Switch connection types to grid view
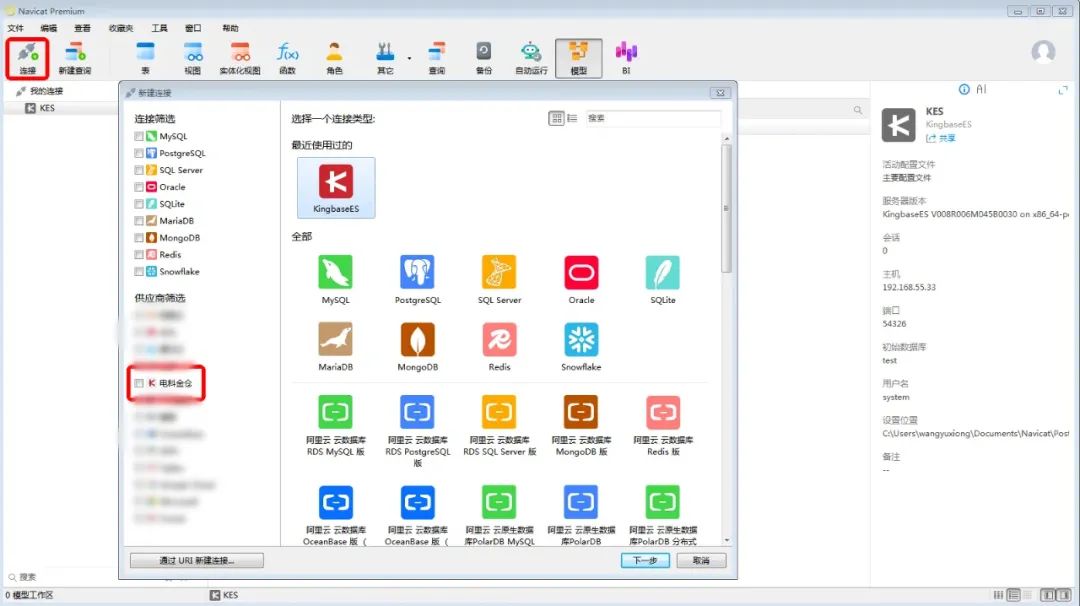The image size is (1080, 606). pyautogui.click(x=556, y=118)
